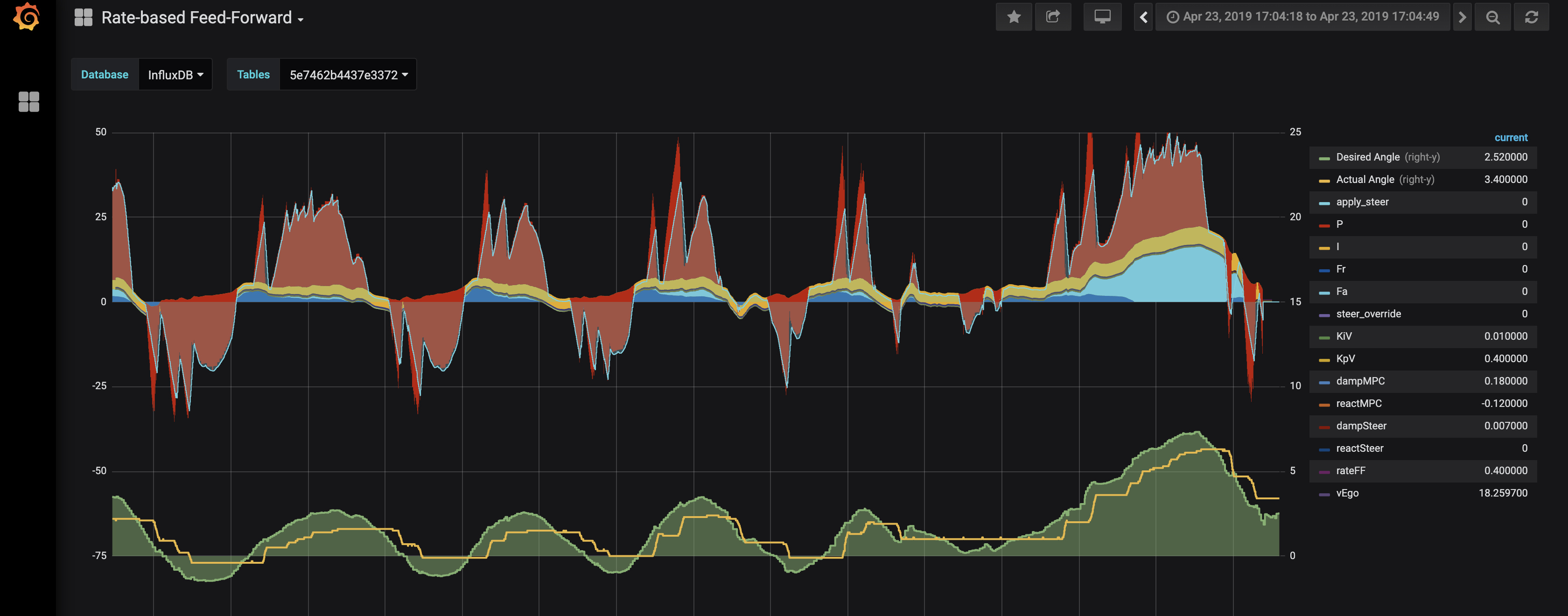Cycle view mode with the monitor icon
The width and height of the screenshot is (1568, 616).
click(x=1102, y=17)
